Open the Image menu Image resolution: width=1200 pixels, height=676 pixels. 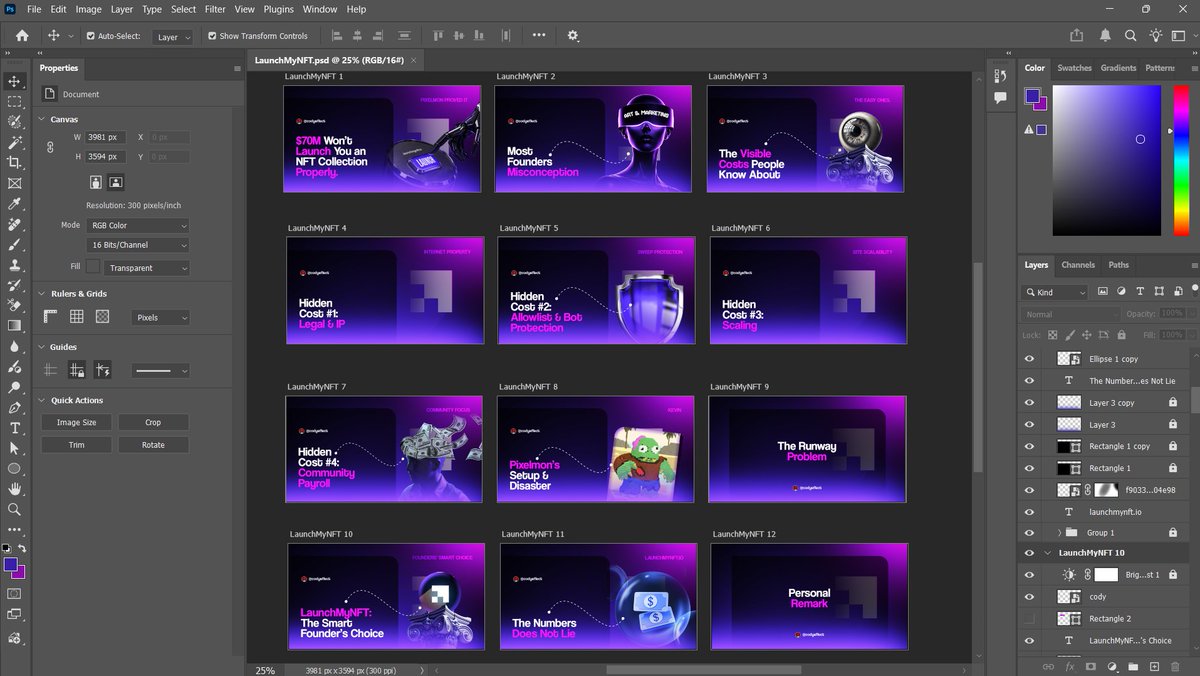coord(89,9)
